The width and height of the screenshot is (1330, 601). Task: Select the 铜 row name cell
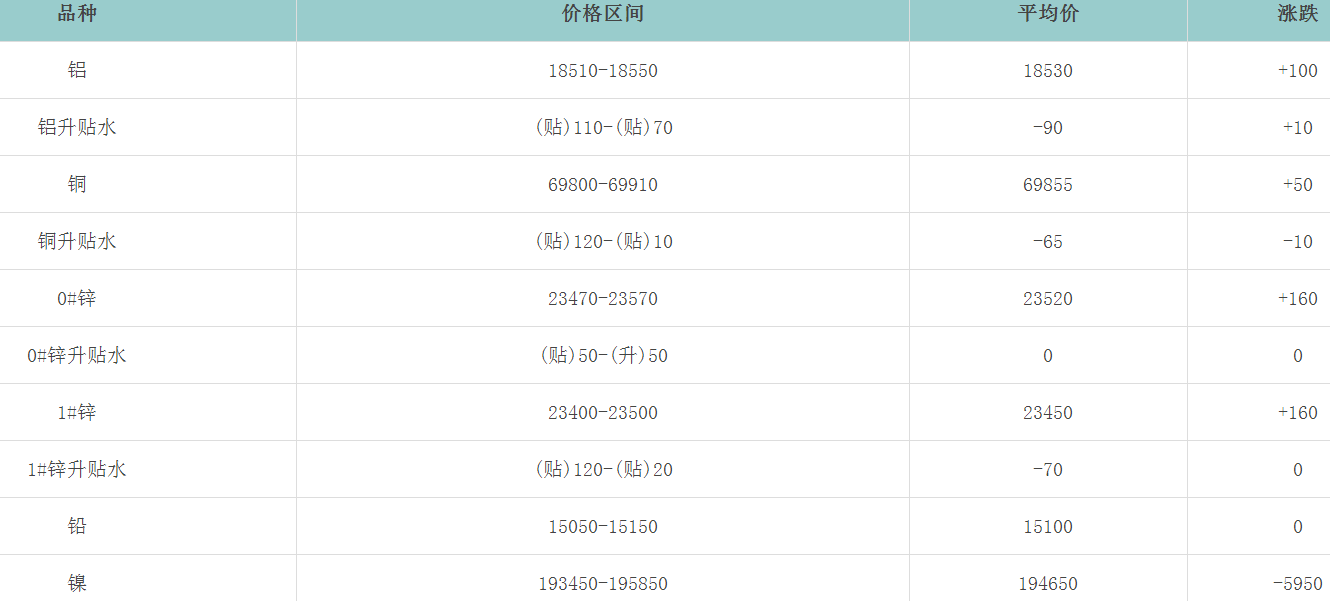pos(77,184)
